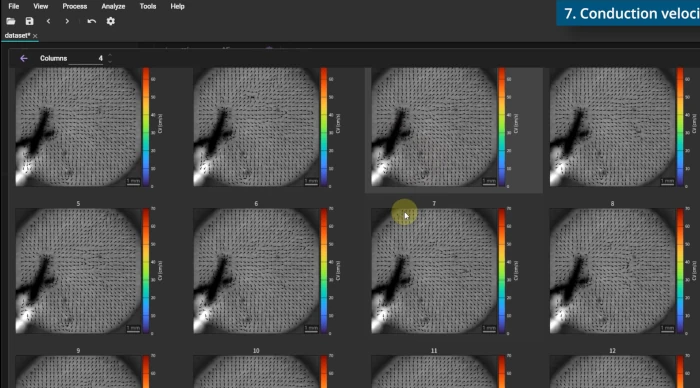Open the Process menu
The height and width of the screenshot is (388, 700).
(x=75, y=6)
